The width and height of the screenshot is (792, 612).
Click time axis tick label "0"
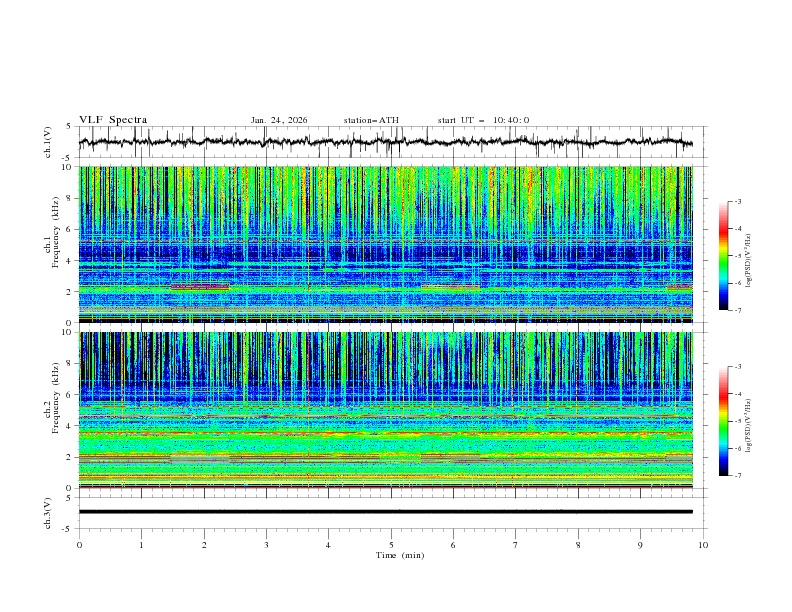pyautogui.click(x=79, y=545)
